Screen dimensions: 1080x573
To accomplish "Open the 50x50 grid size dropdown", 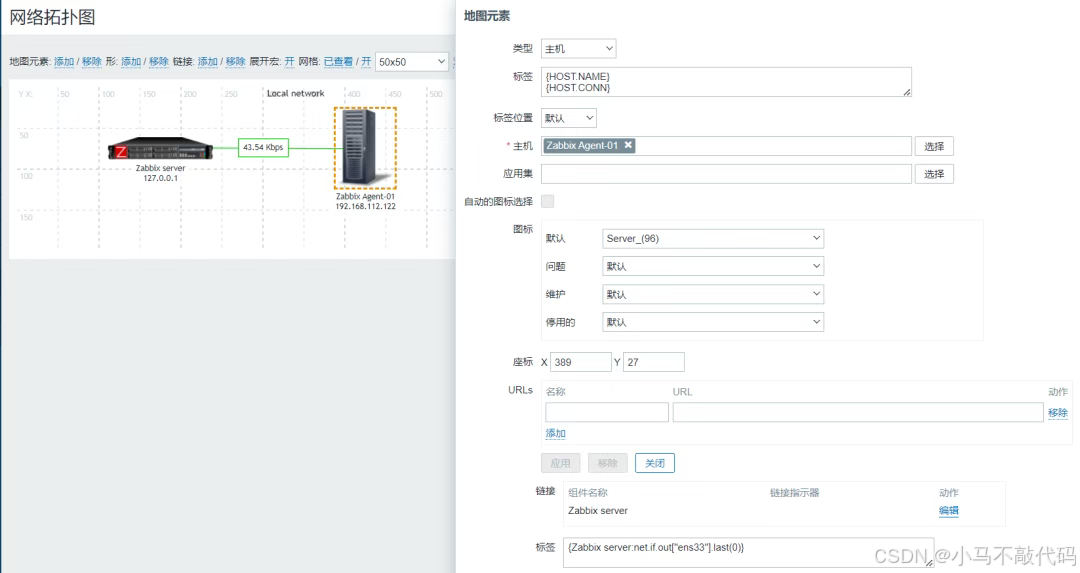I will tap(412, 61).
